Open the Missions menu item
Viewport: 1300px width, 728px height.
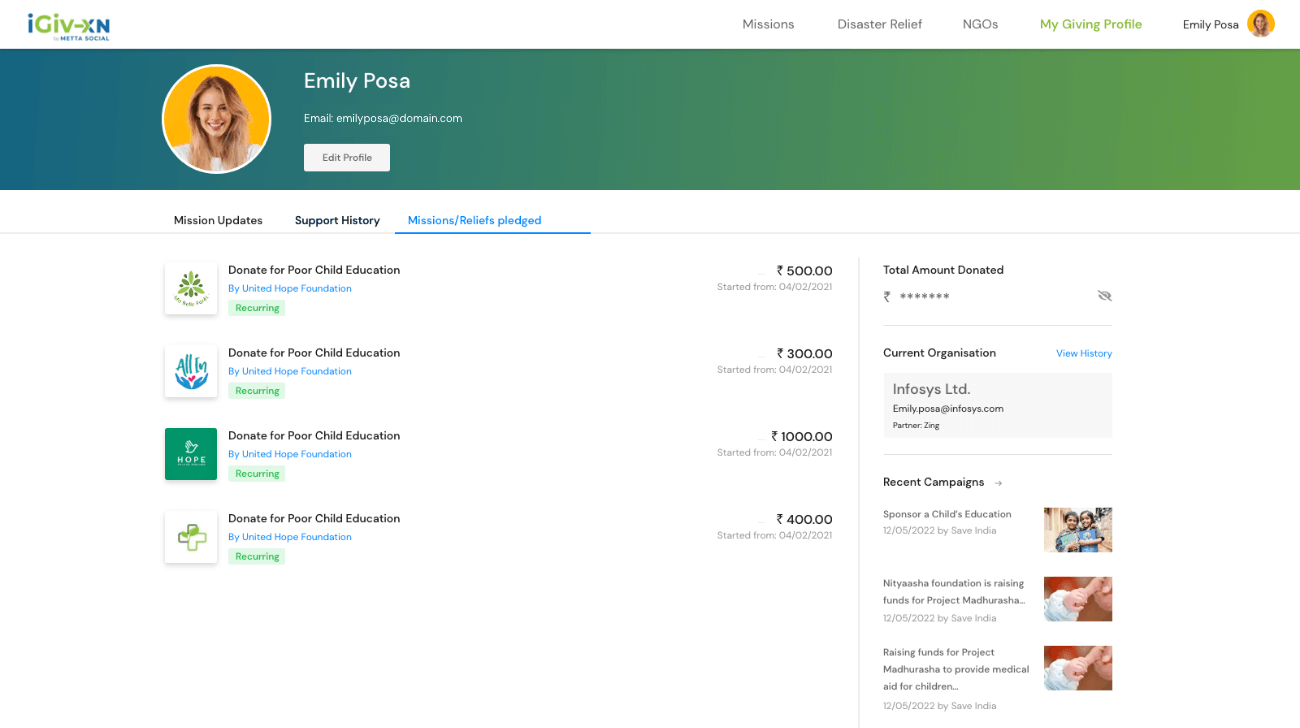(768, 24)
